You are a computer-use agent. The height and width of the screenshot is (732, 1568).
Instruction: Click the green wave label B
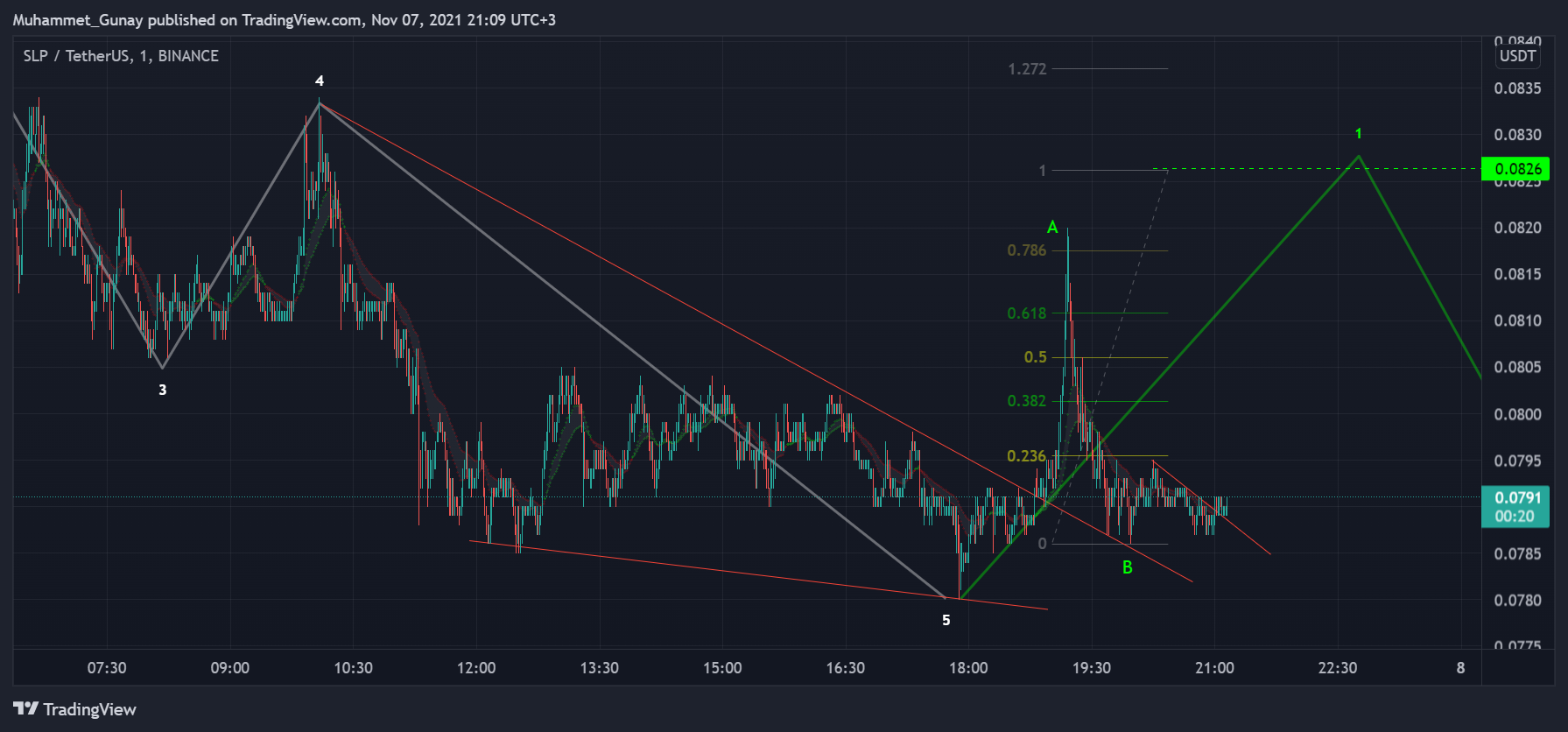pos(1128,567)
